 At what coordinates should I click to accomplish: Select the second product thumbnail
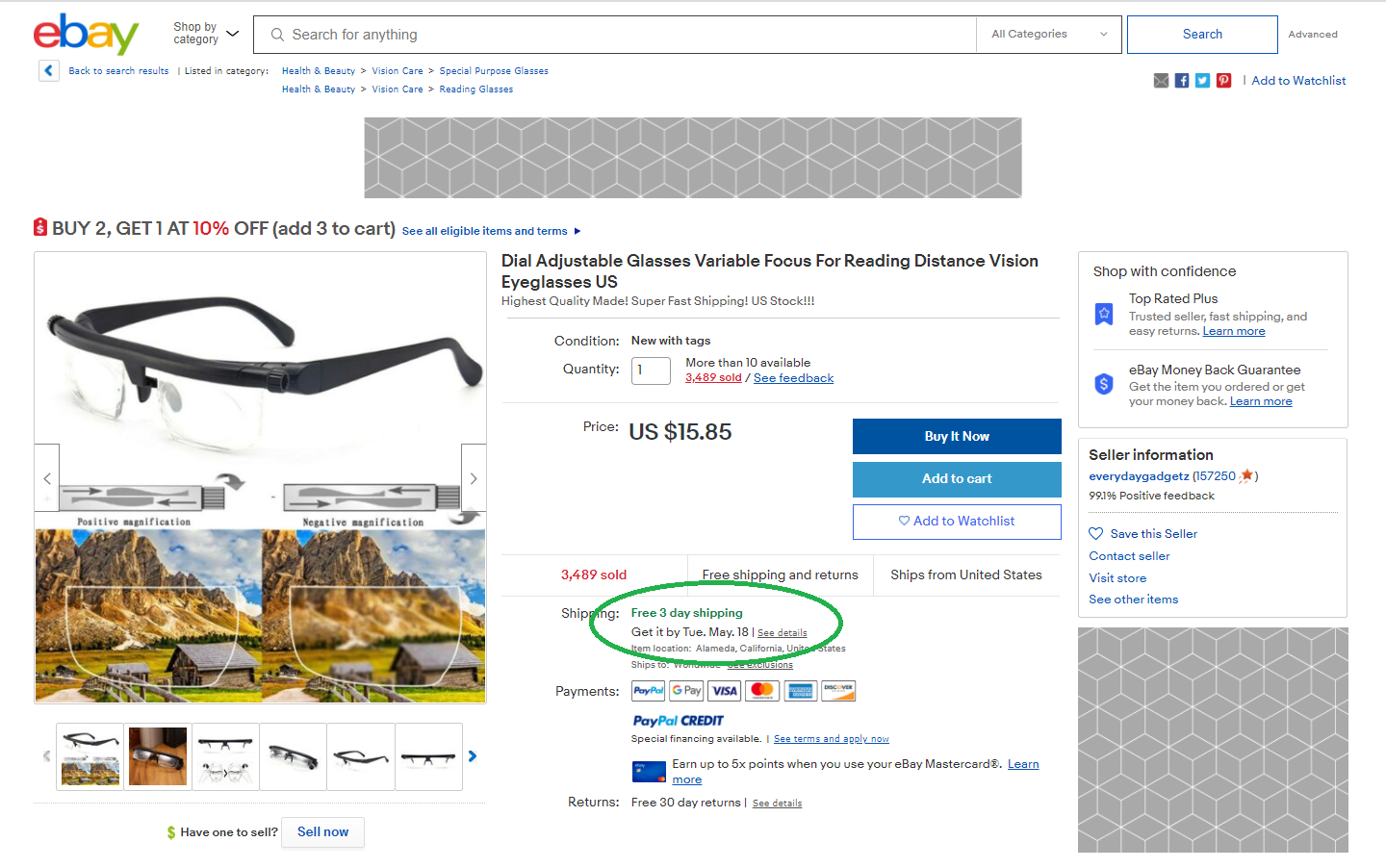158,756
